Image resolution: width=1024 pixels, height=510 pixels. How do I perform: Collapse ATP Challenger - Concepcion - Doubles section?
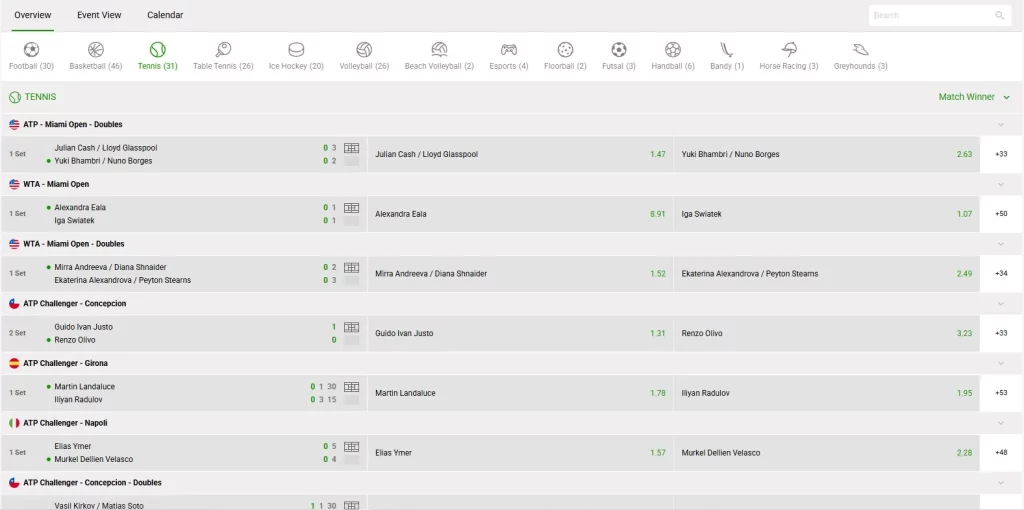pyautogui.click(x=1000, y=483)
